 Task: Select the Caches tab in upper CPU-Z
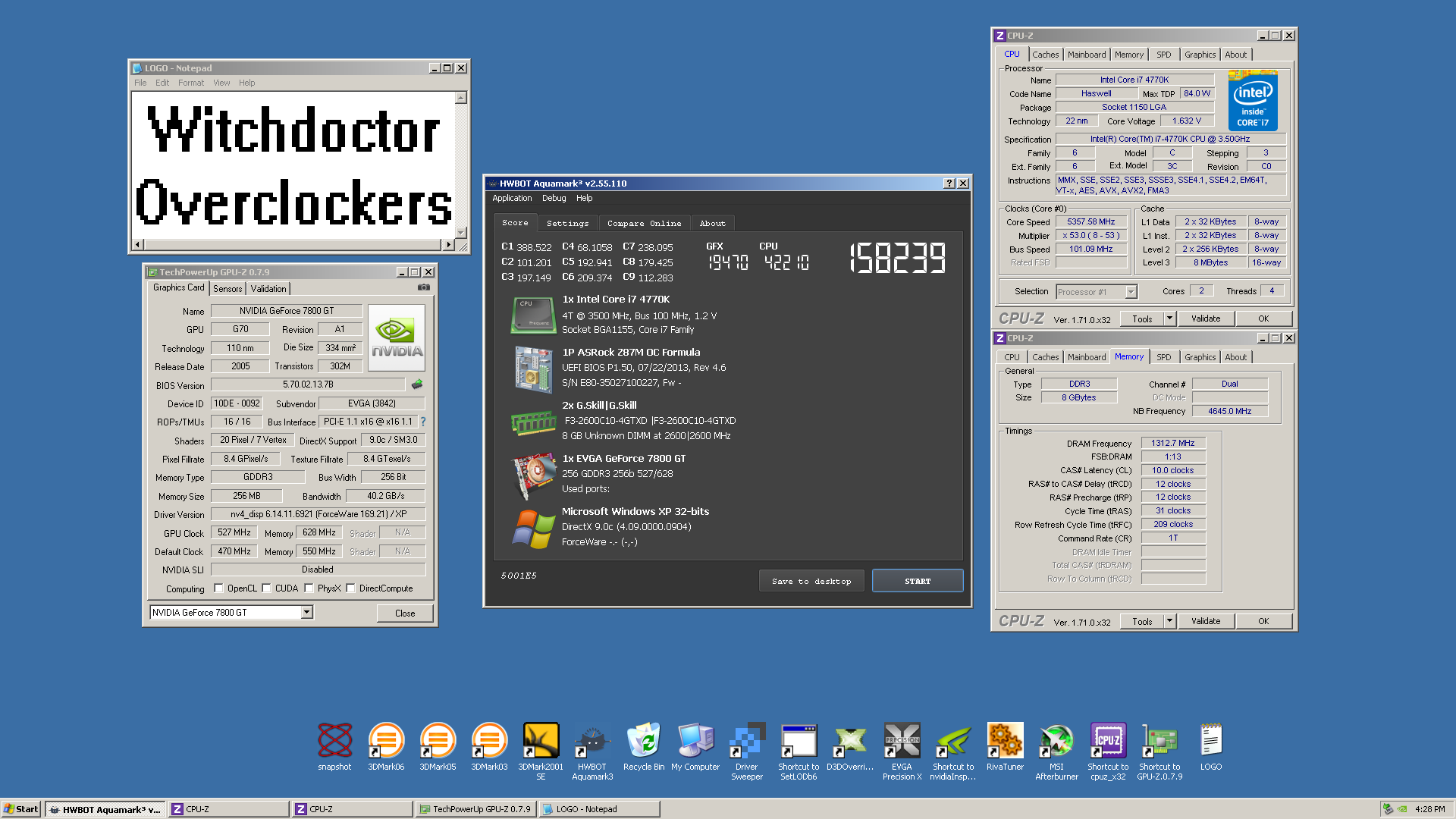(x=1045, y=55)
